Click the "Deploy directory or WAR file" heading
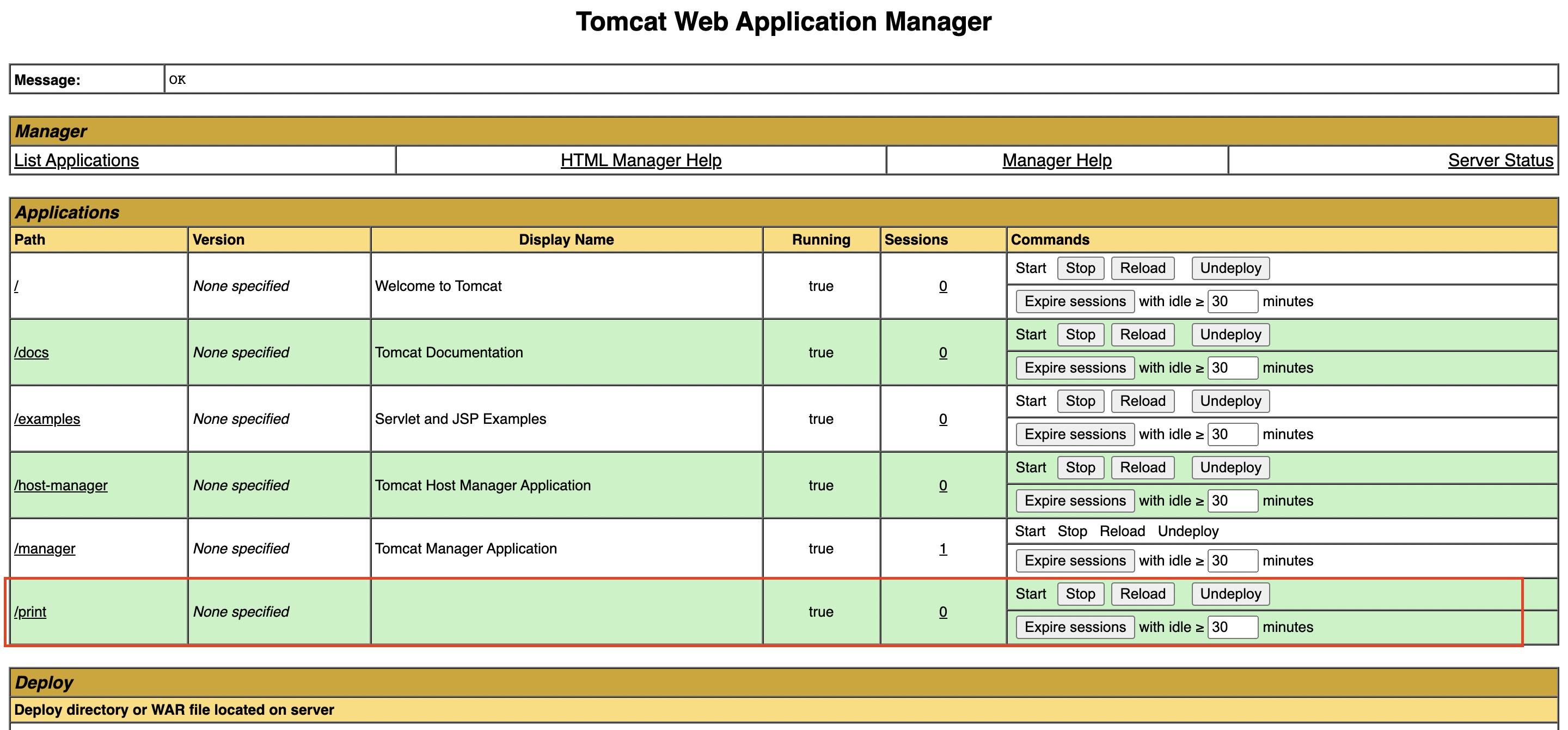The height and width of the screenshot is (730, 1568). coord(174,709)
